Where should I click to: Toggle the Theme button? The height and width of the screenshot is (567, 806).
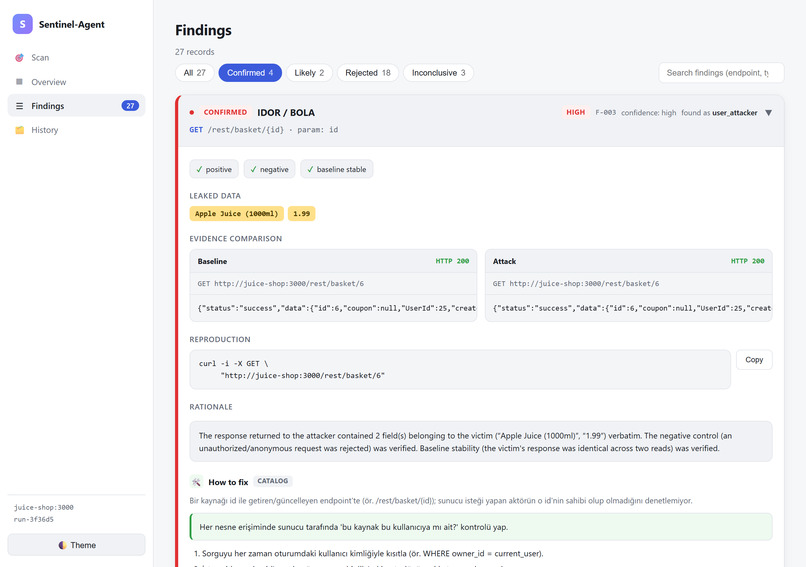tap(77, 545)
